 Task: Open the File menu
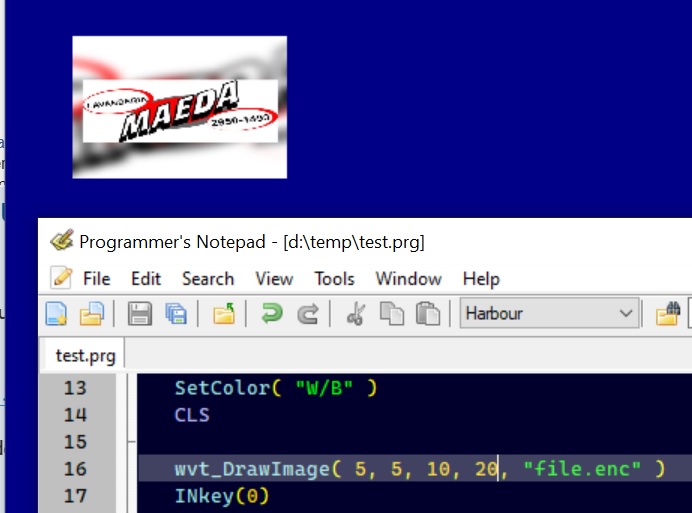tap(97, 279)
